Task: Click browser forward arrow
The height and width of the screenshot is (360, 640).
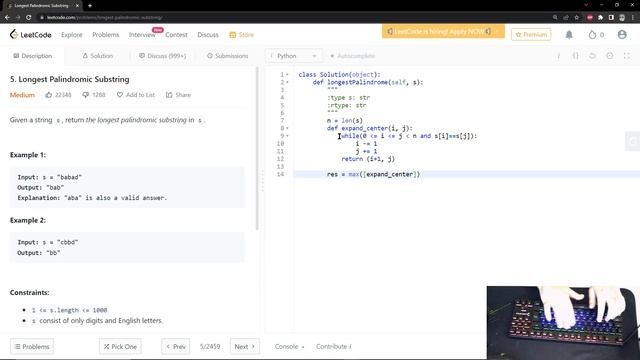Action: 18,18
